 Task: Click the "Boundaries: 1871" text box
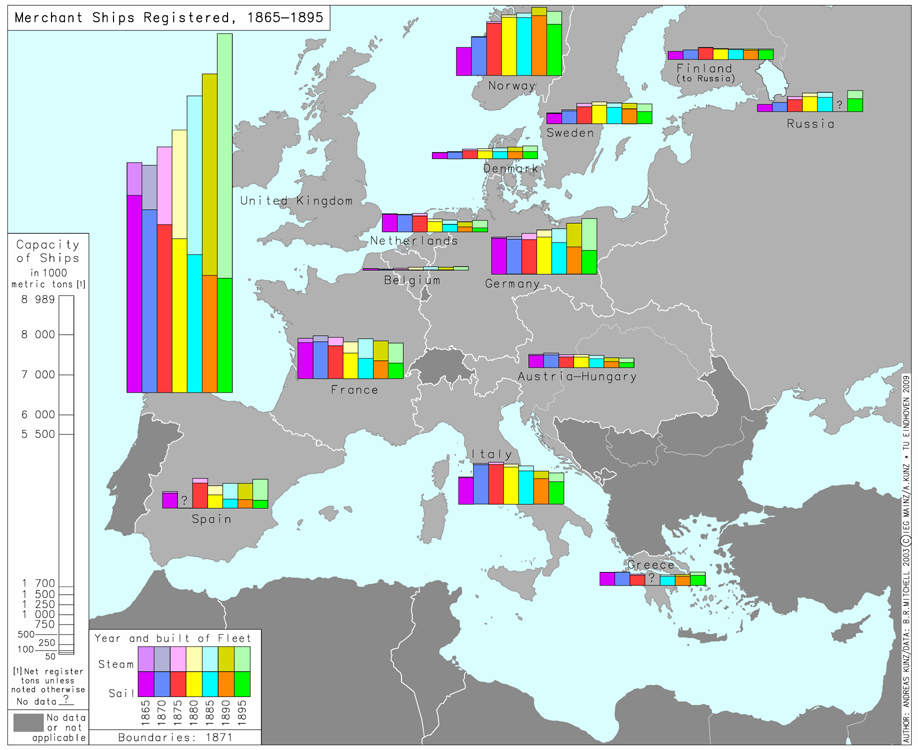(175, 737)
